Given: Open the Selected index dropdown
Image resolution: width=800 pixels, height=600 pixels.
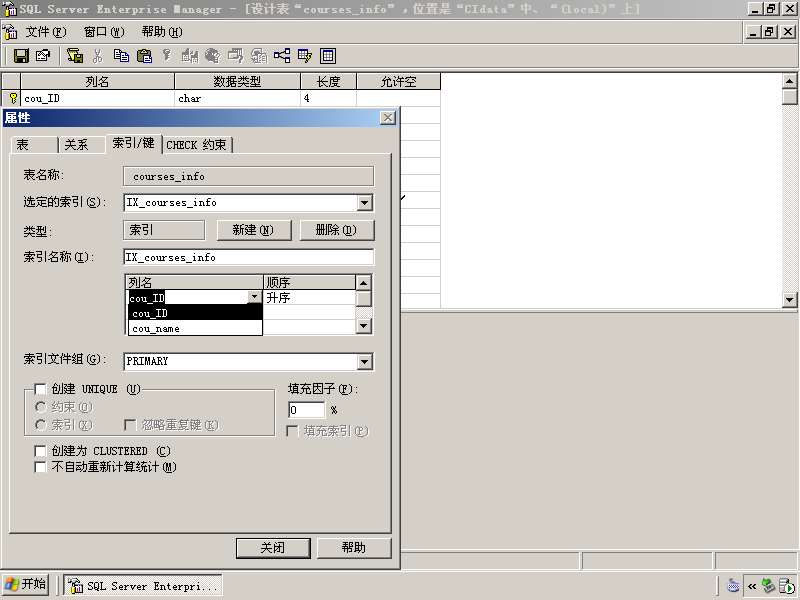Looking at the screenshot, I should [364, 203].
